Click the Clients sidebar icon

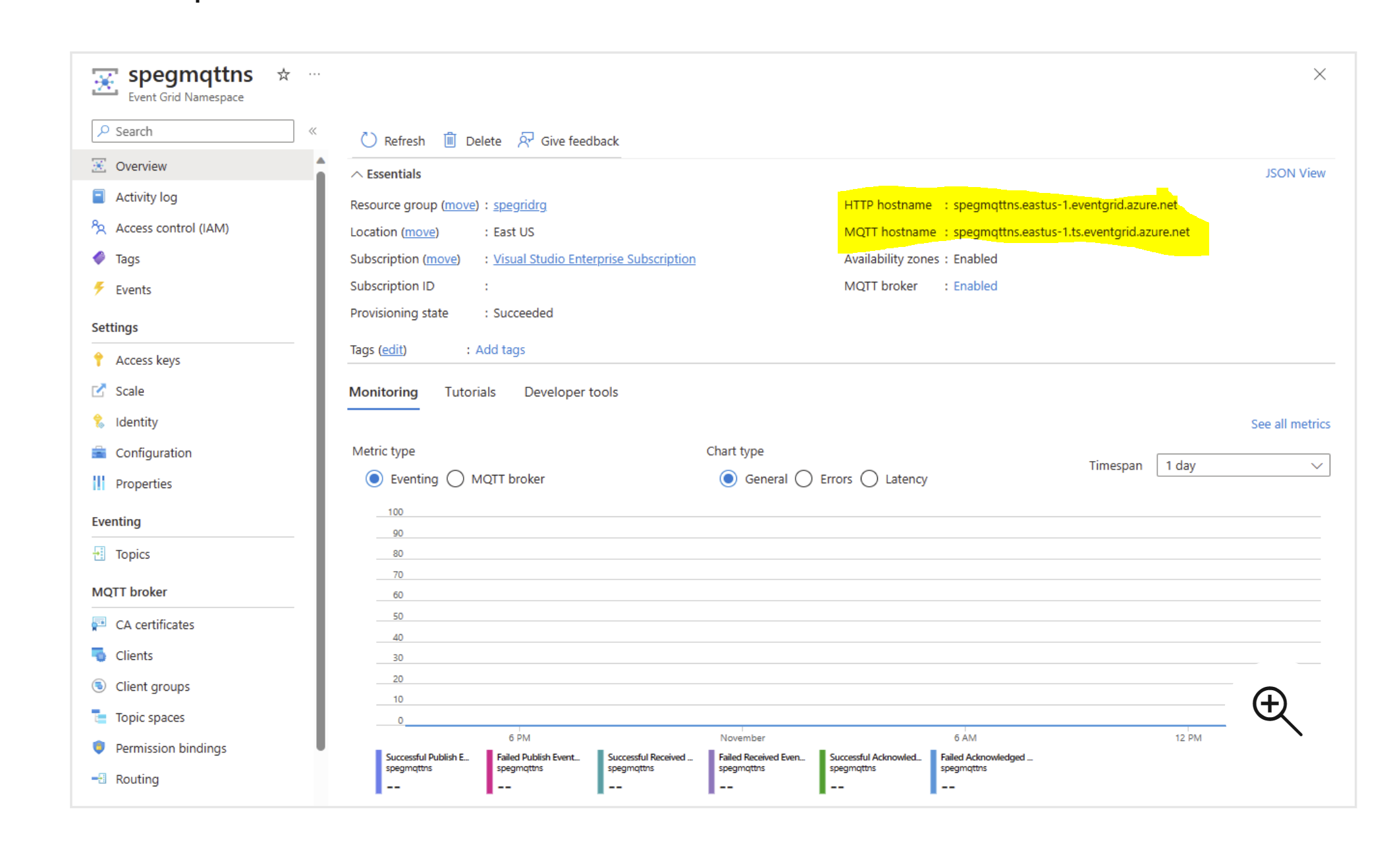pos(99,655)
